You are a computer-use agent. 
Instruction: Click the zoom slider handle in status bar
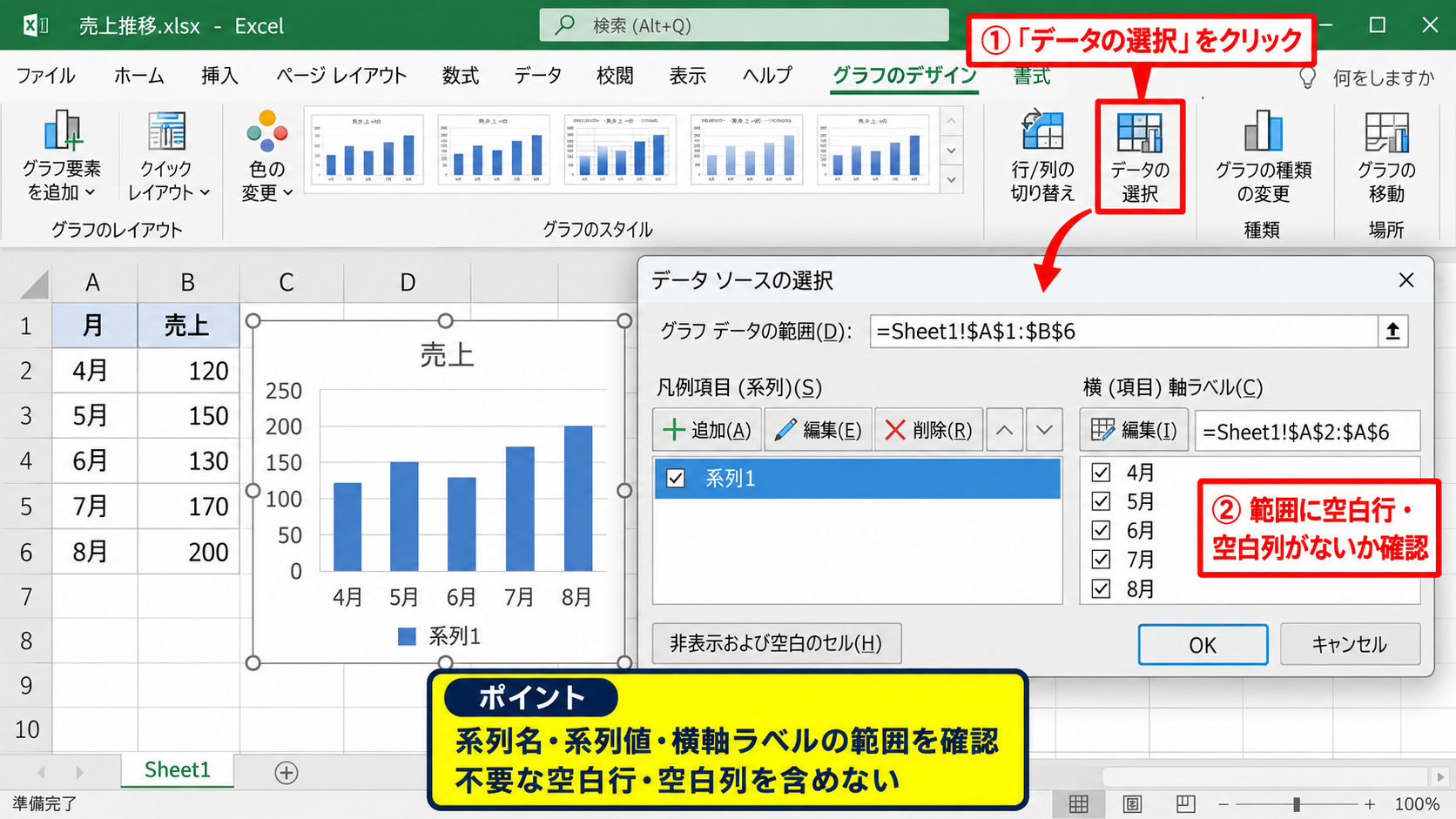(x=1297, y=804)
